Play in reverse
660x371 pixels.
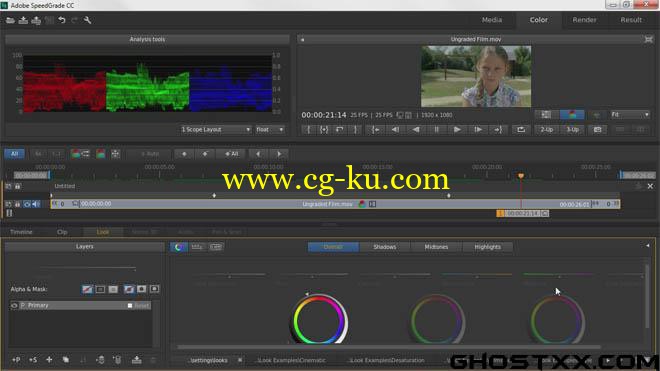click(416, 130)
